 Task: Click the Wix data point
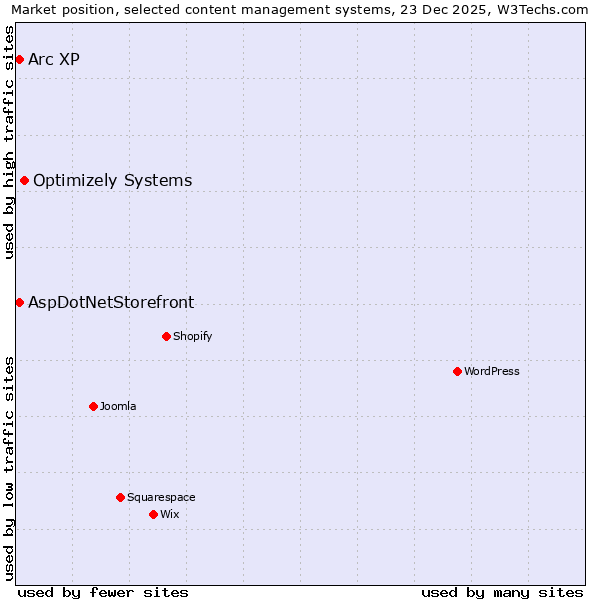point(153,515)
